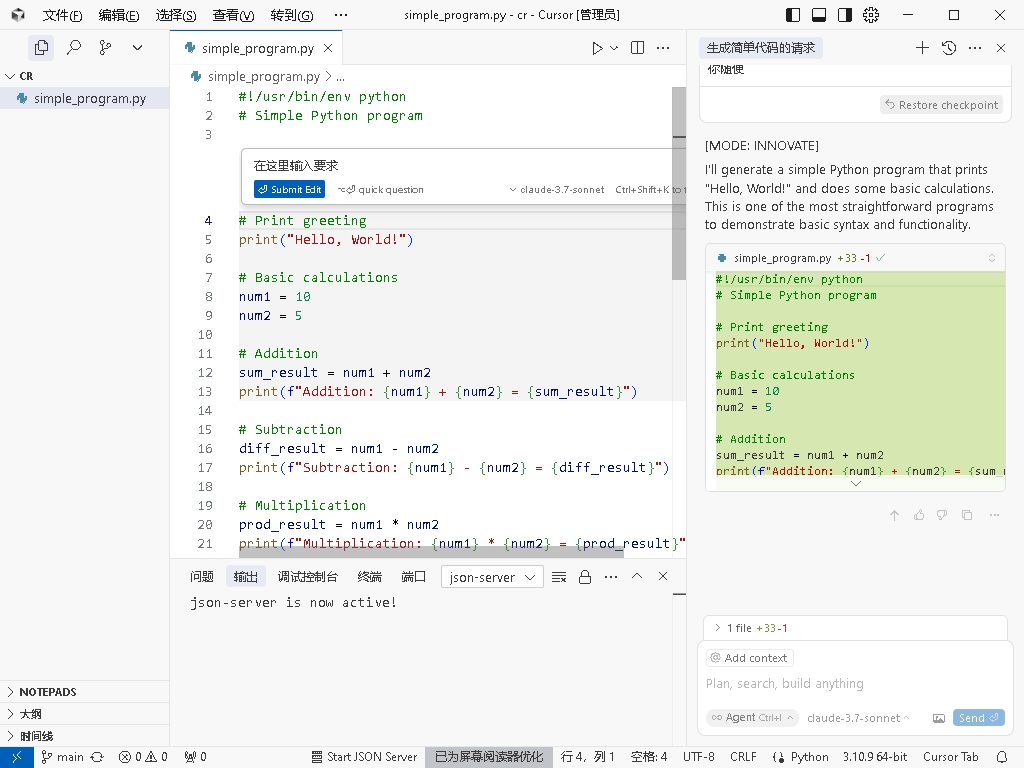Screen dimensions: 1024x768
Task: Click Start JSON Server status item
Action: (x=364, y=757)
